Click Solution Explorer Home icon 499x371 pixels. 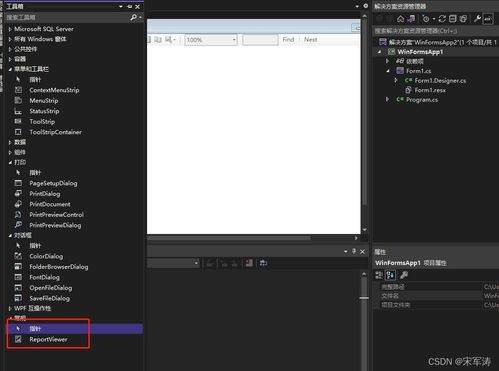click(400, 19)
